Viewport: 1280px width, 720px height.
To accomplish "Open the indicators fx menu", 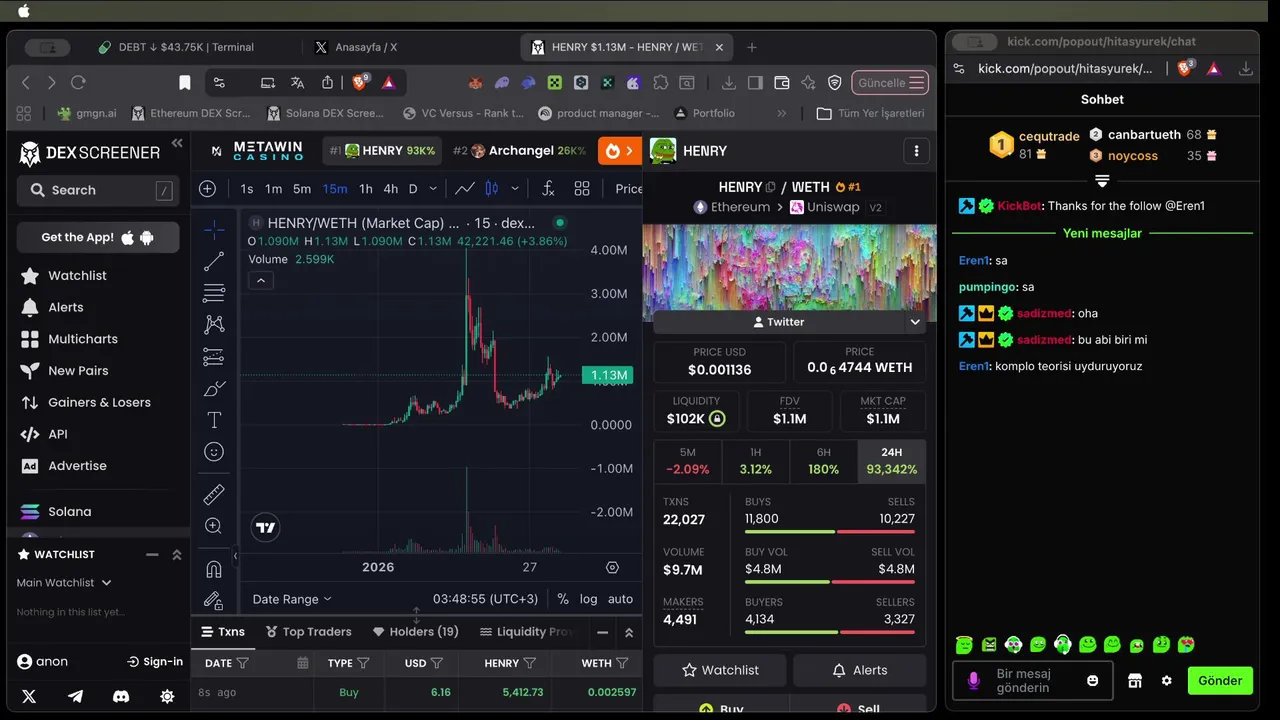I will tap(548, 188).
